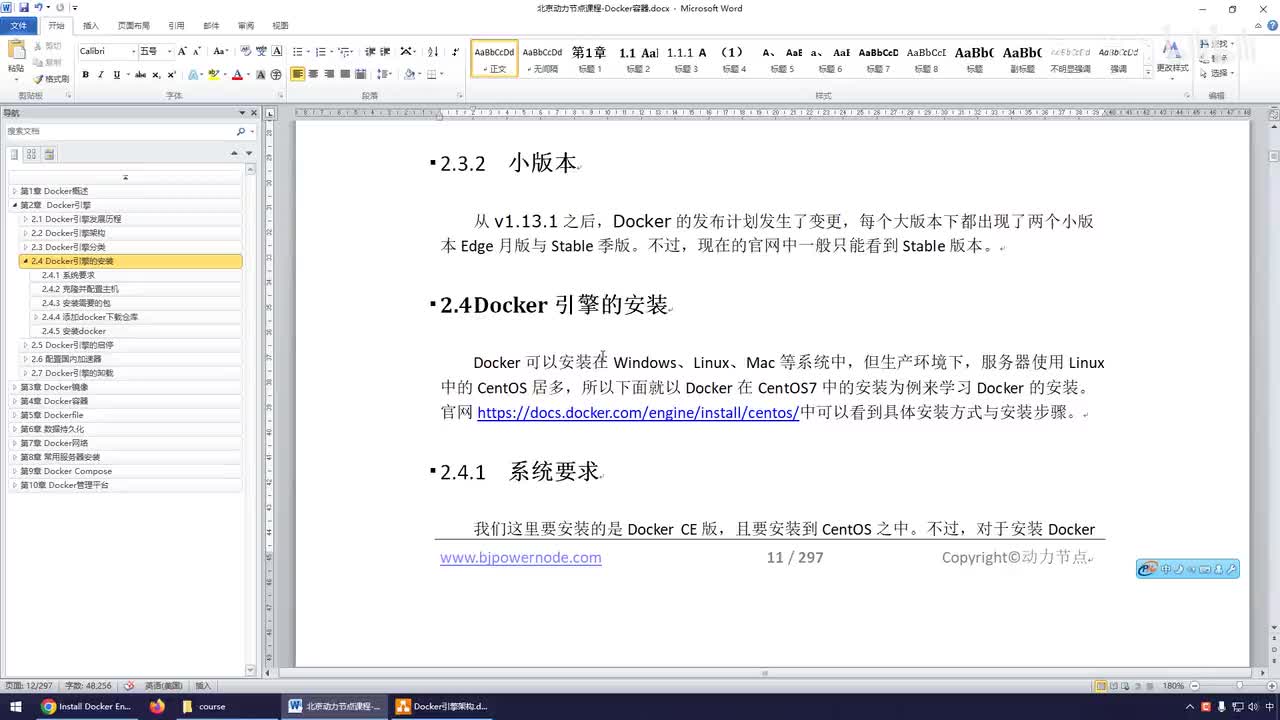Justify the paragraph text
Viewport: 1280px width, 720px height.
click(345, 74)
